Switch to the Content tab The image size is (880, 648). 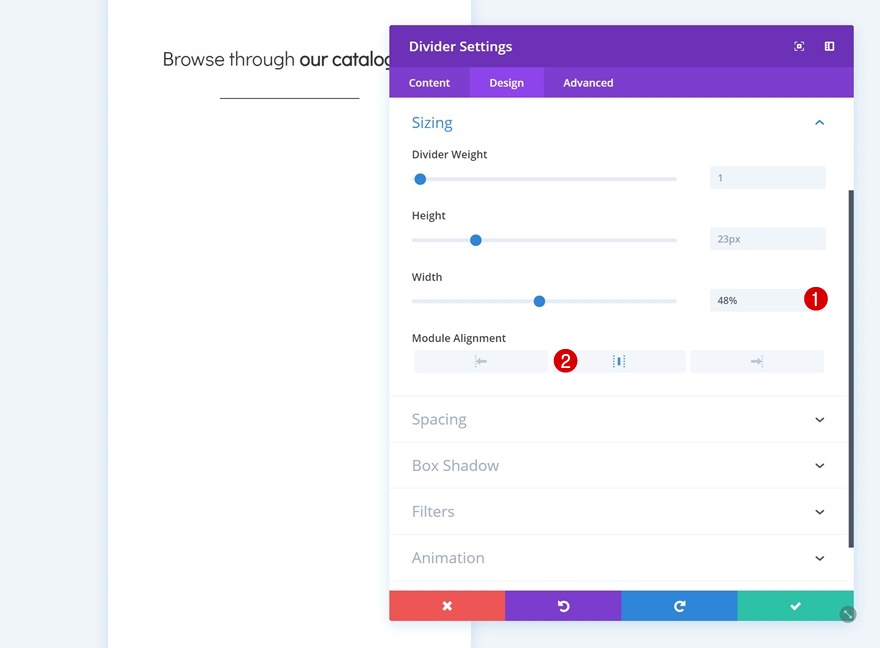pos(430,83)
